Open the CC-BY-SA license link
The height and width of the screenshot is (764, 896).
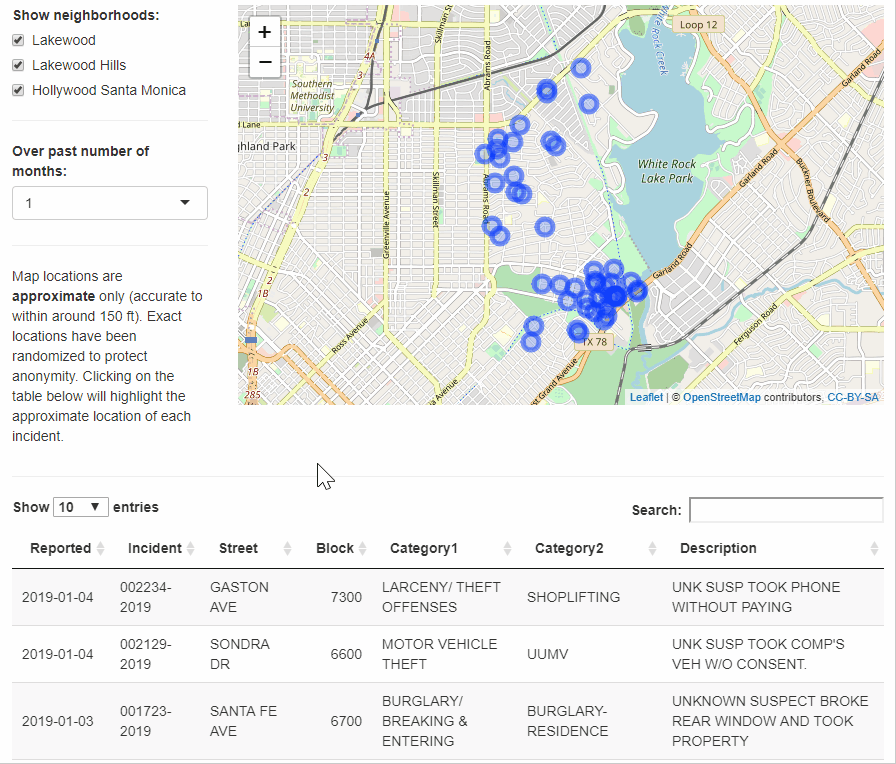pyautogui.click(x=853, y=397)
